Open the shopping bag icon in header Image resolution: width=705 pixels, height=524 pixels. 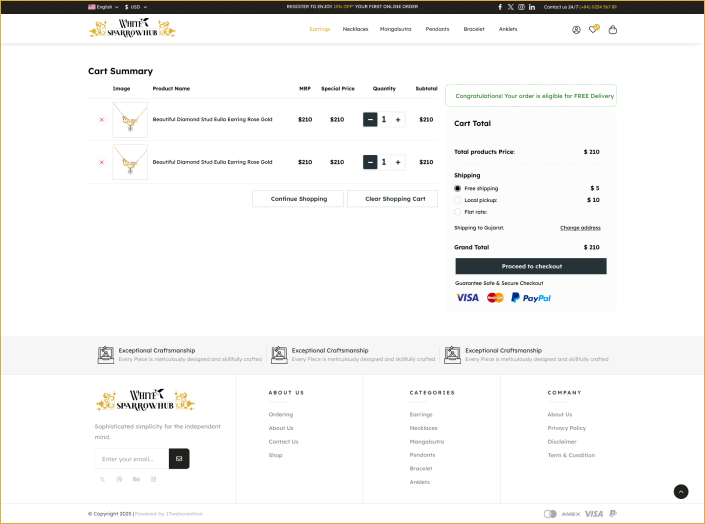tap(613, 30)
